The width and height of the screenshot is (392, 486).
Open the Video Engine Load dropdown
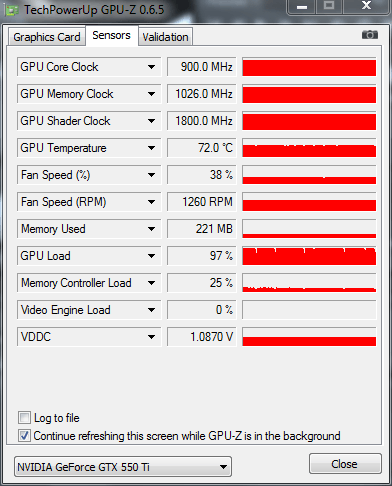(151, 310)
